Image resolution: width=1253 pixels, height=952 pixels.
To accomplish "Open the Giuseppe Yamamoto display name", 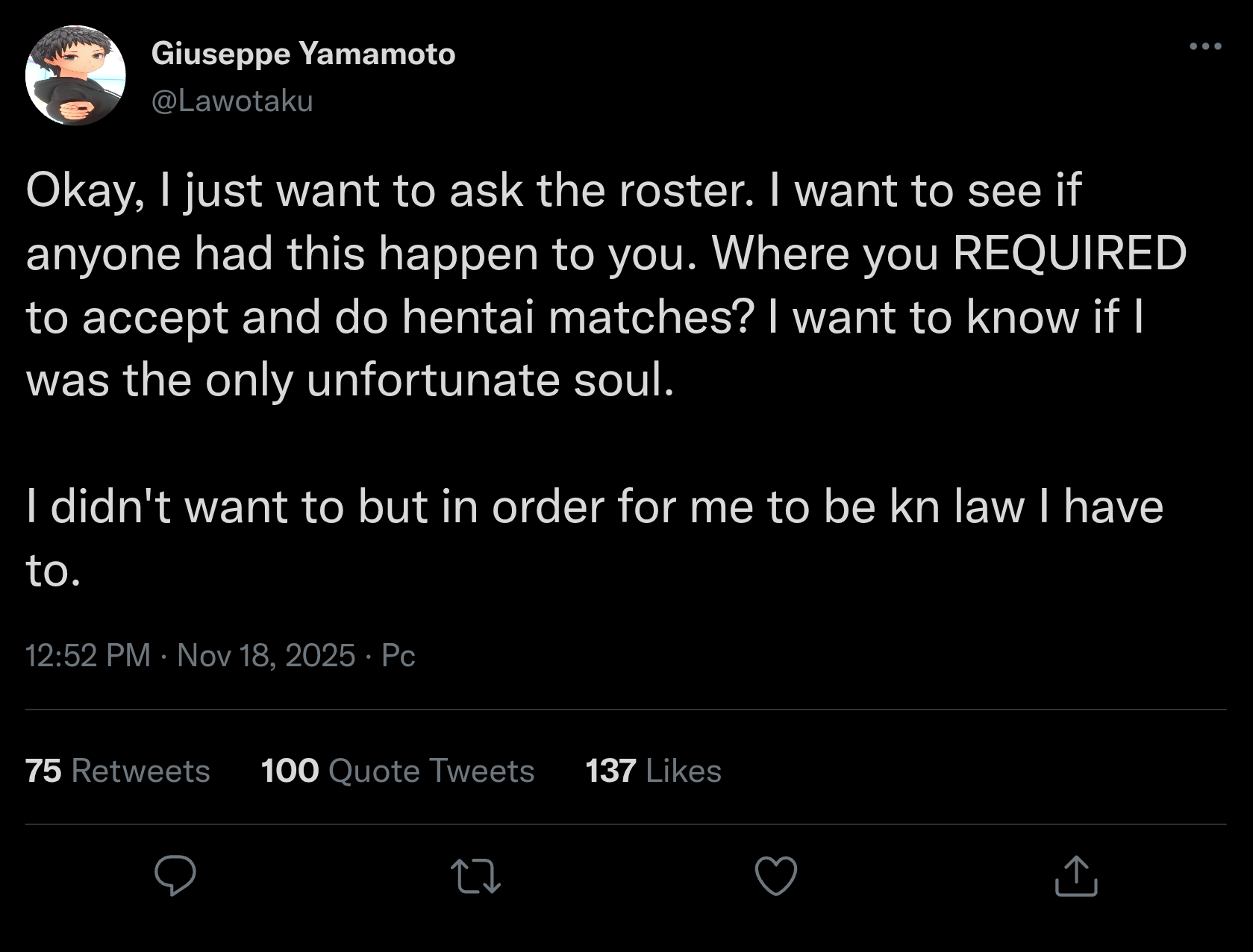I will pyautogui.click(x=303, y=54).
